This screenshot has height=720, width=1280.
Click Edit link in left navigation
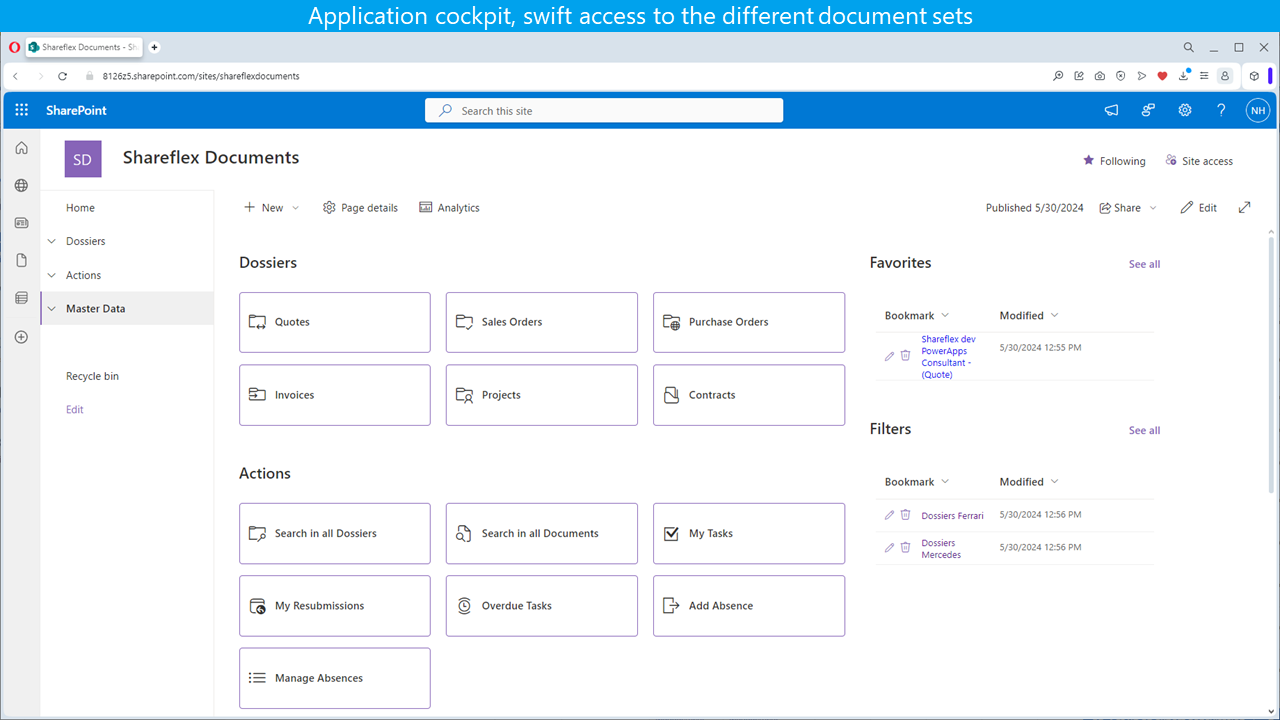coord(75,410)
